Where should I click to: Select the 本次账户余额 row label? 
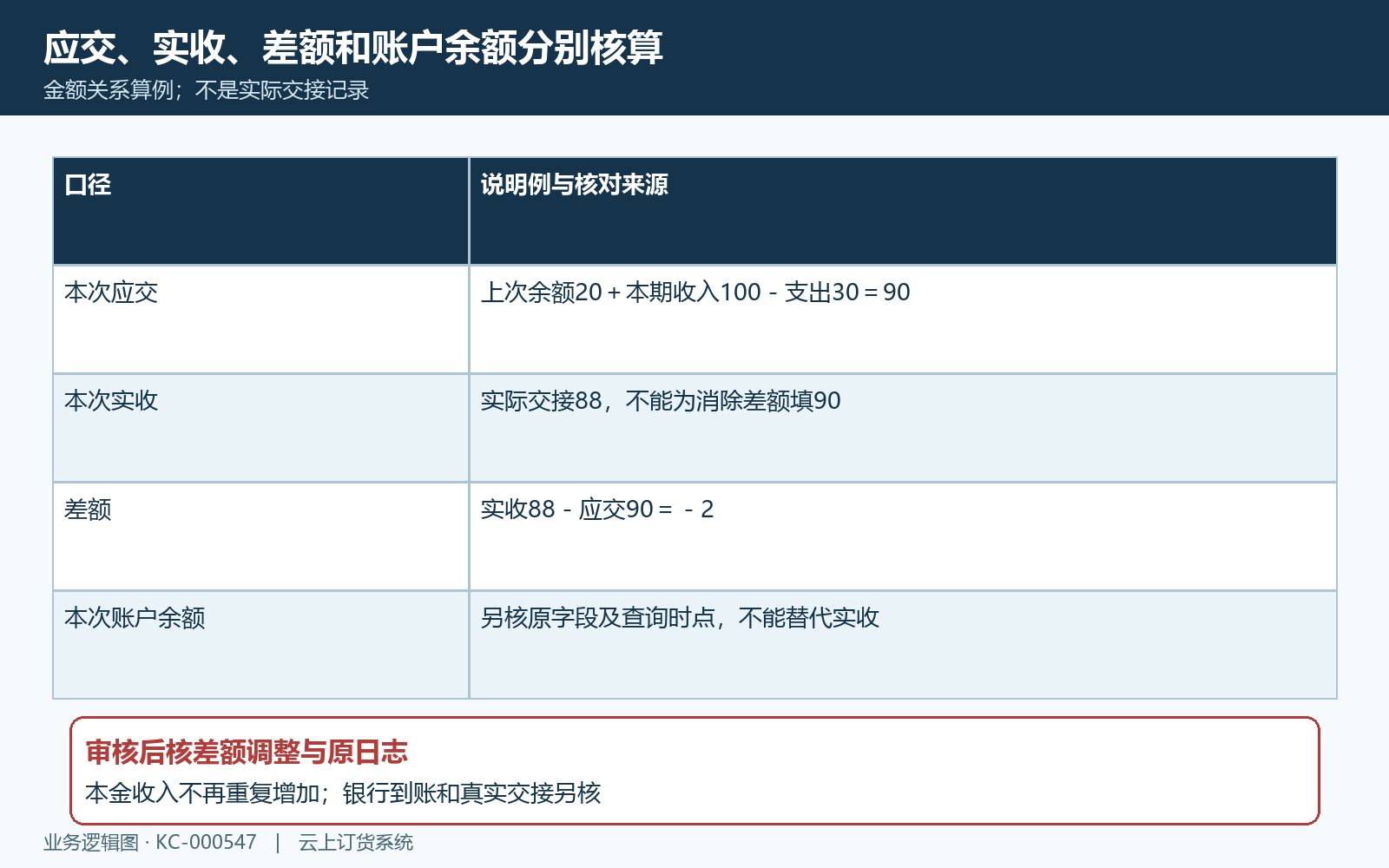[x=135, y=618]
